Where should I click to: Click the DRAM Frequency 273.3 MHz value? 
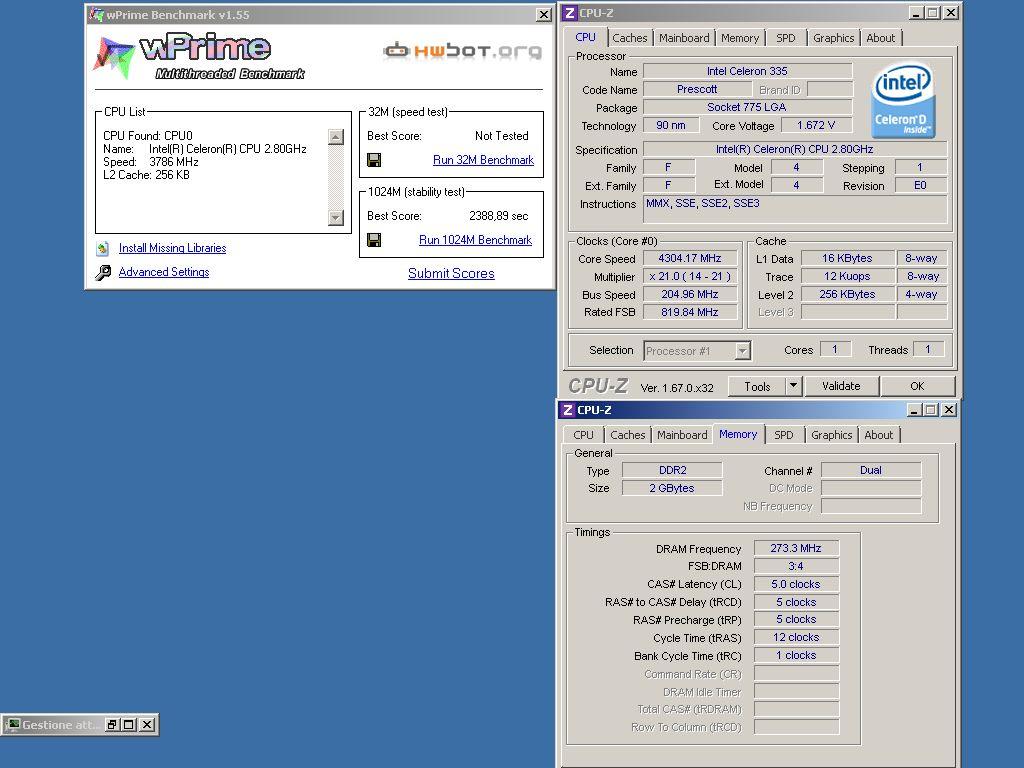[x=796, y=549]
